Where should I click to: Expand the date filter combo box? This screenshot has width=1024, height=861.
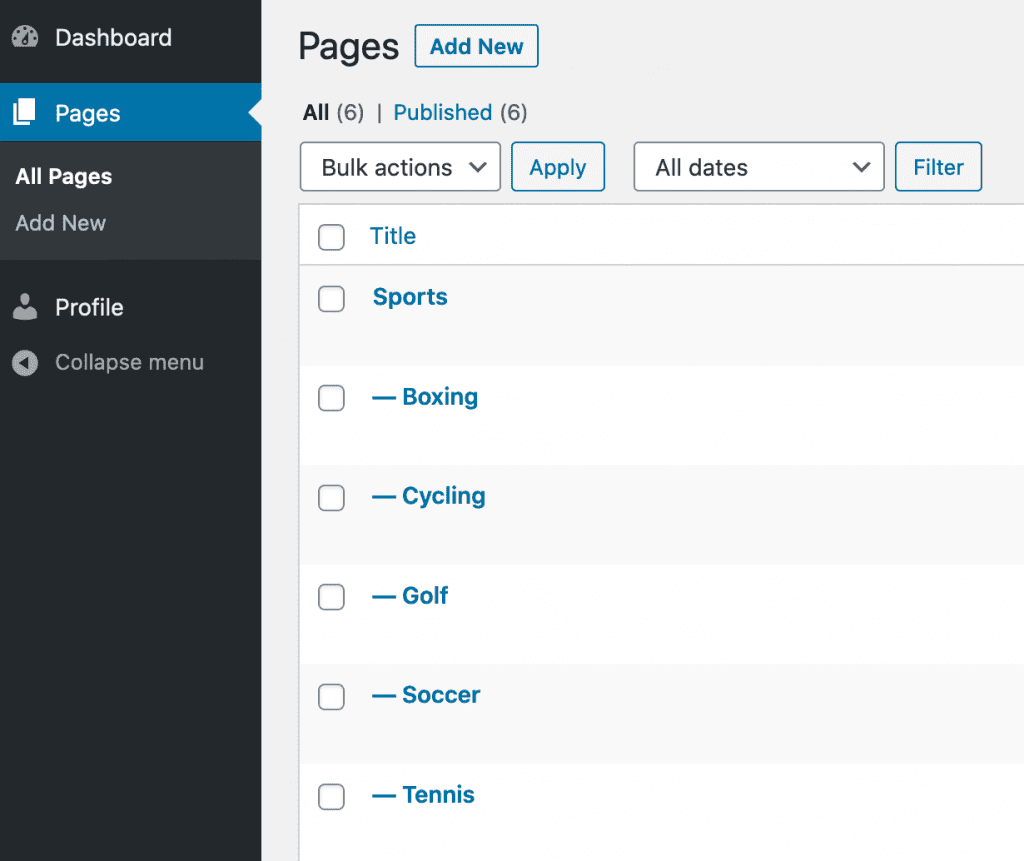click(x=757, y=166)
